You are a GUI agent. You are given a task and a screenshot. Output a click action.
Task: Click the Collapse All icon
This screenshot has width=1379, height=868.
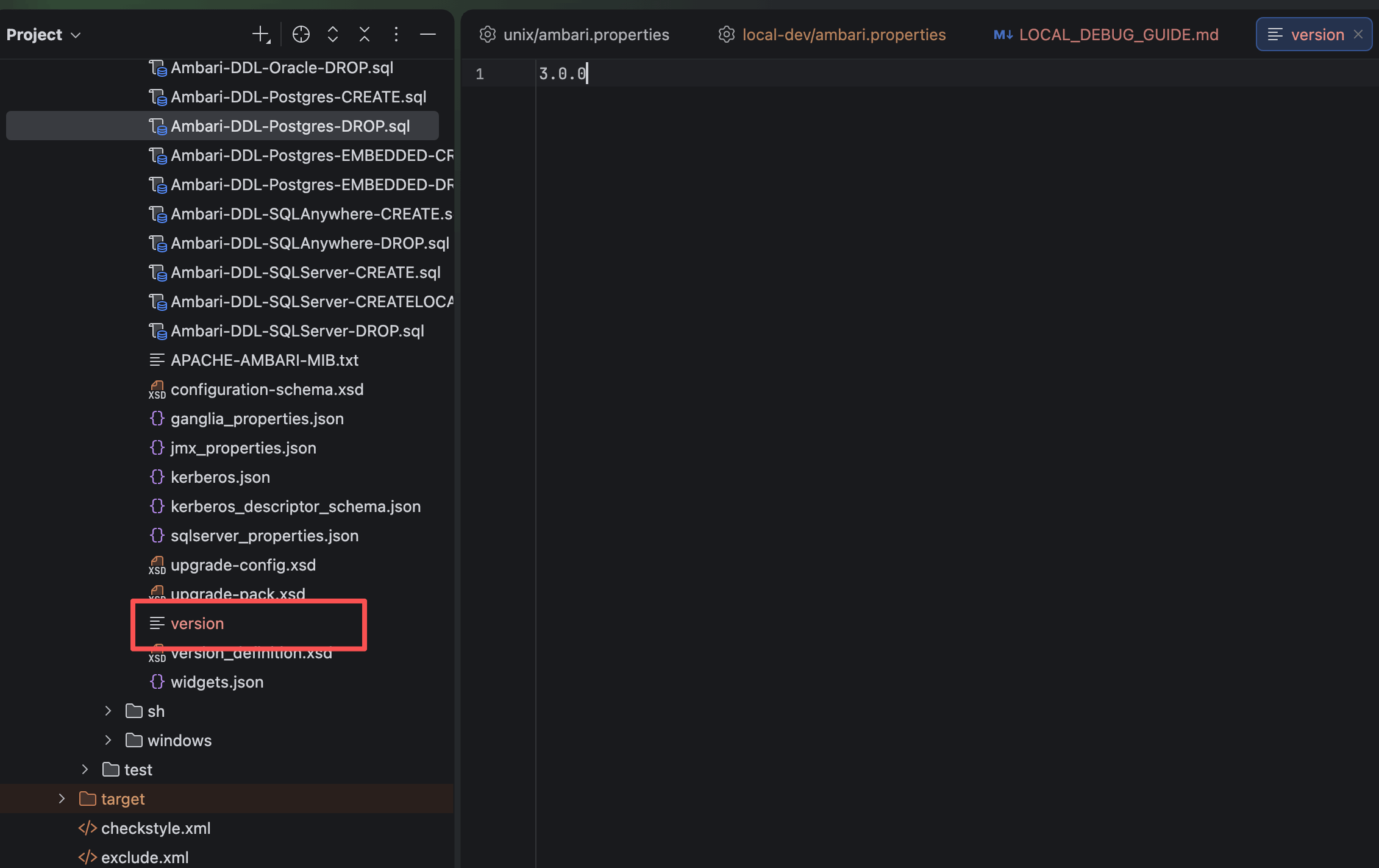pos(364,35)
